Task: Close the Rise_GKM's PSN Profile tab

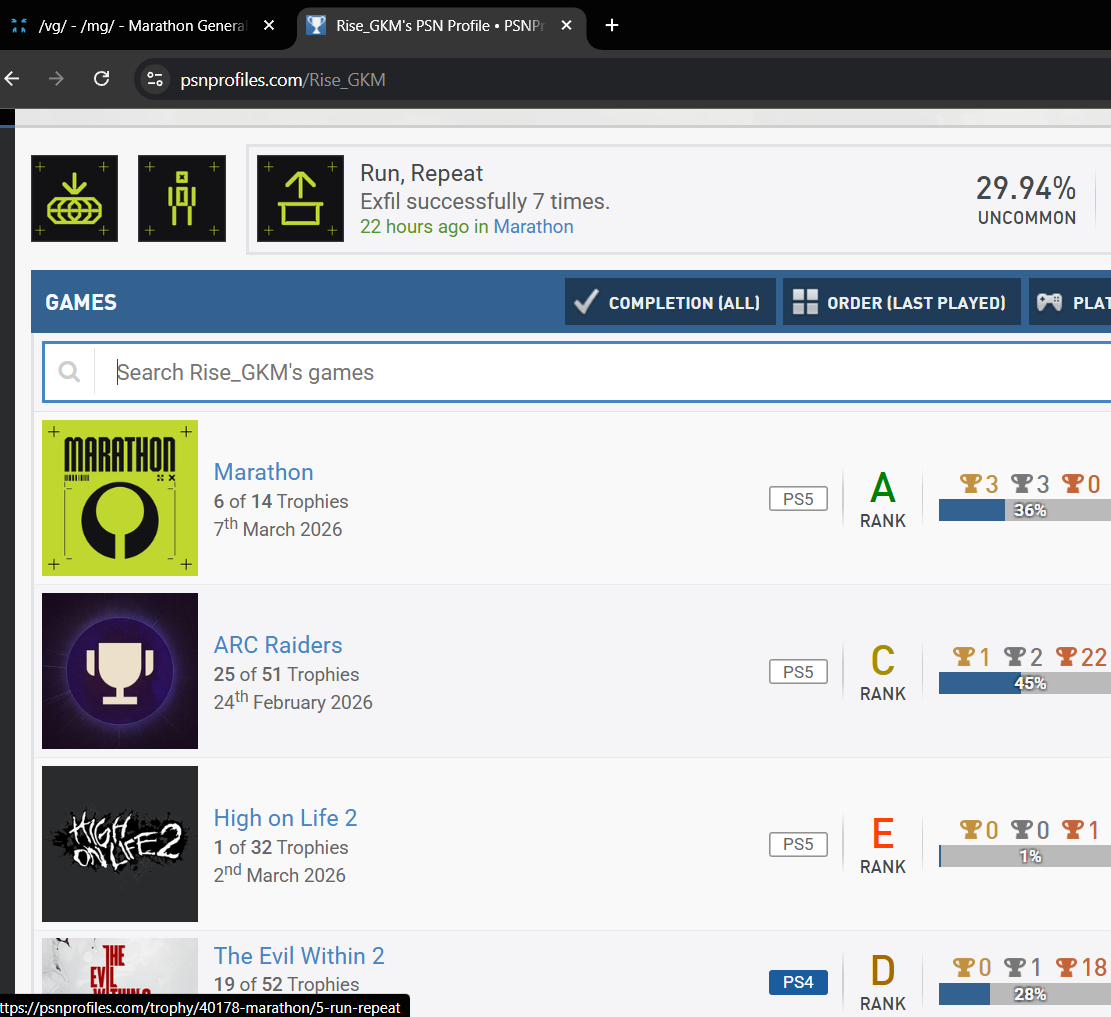Action: (566, 26)
